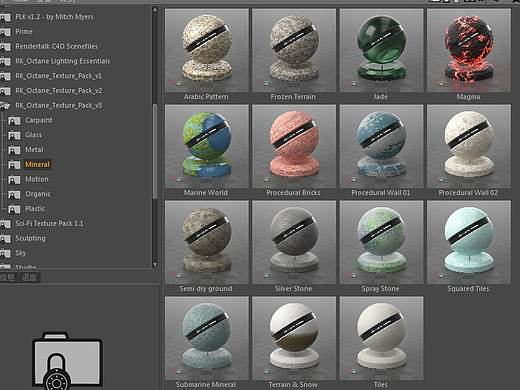Select the Marine World material thumbnail
The height and width of the screenshot is (390, 520).
click(207, 146)
